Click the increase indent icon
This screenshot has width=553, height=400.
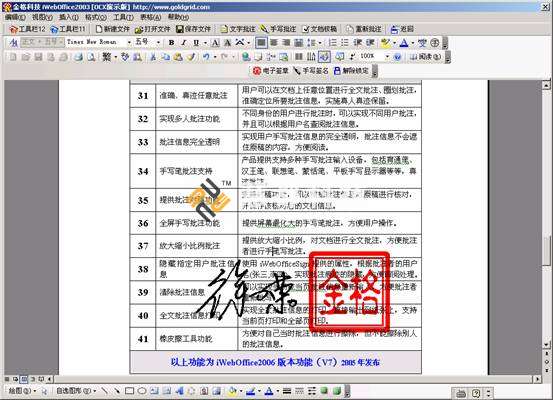point(370,43)
